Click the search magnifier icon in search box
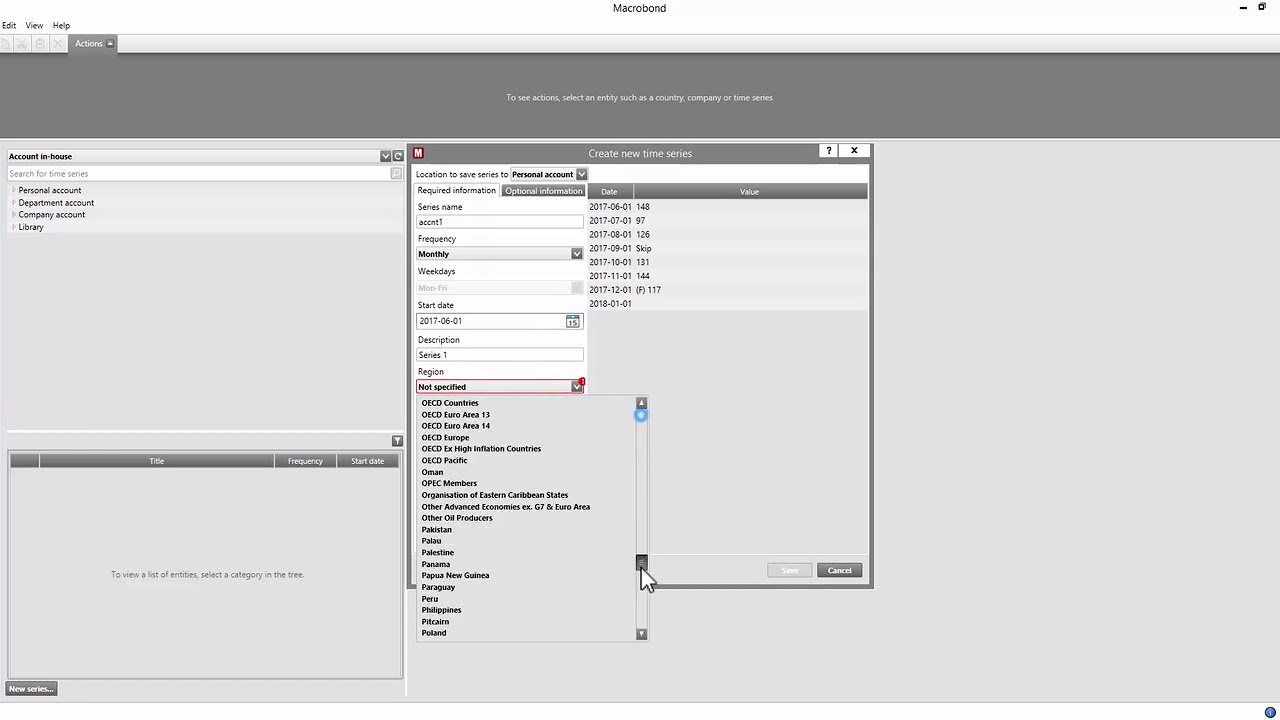Image resolution: width=1280 pixels, height=720 pixels. coord(397,174)
